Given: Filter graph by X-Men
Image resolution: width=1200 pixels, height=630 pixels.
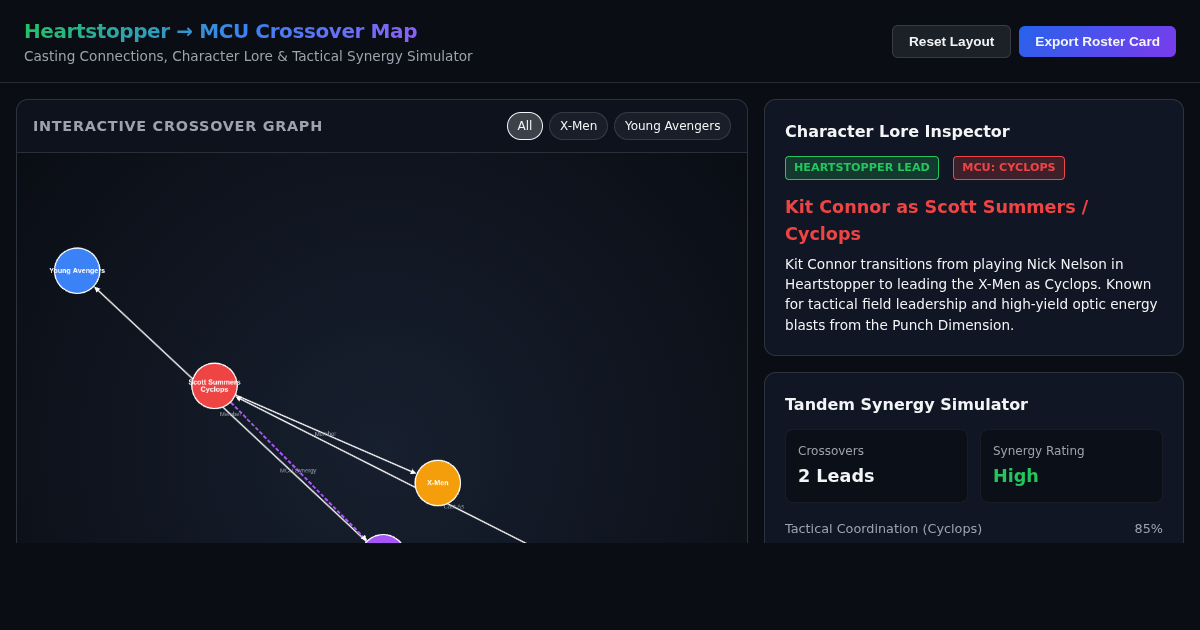Looking at the screenshot, I should coord(578,126).
